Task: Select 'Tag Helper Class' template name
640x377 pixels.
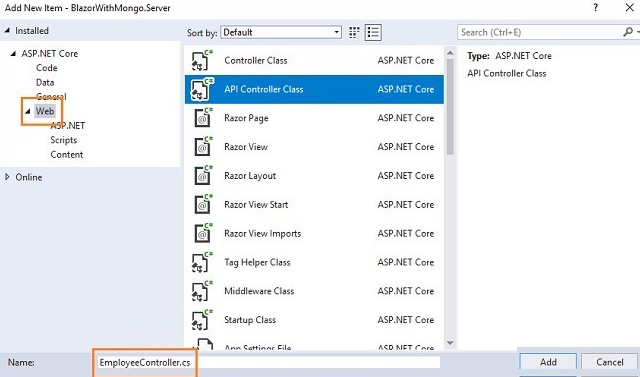Action: click(x=257, y=262)
